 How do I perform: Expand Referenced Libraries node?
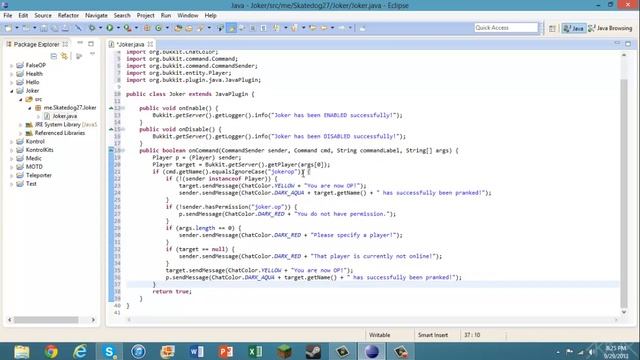click(x=20, y=133)
